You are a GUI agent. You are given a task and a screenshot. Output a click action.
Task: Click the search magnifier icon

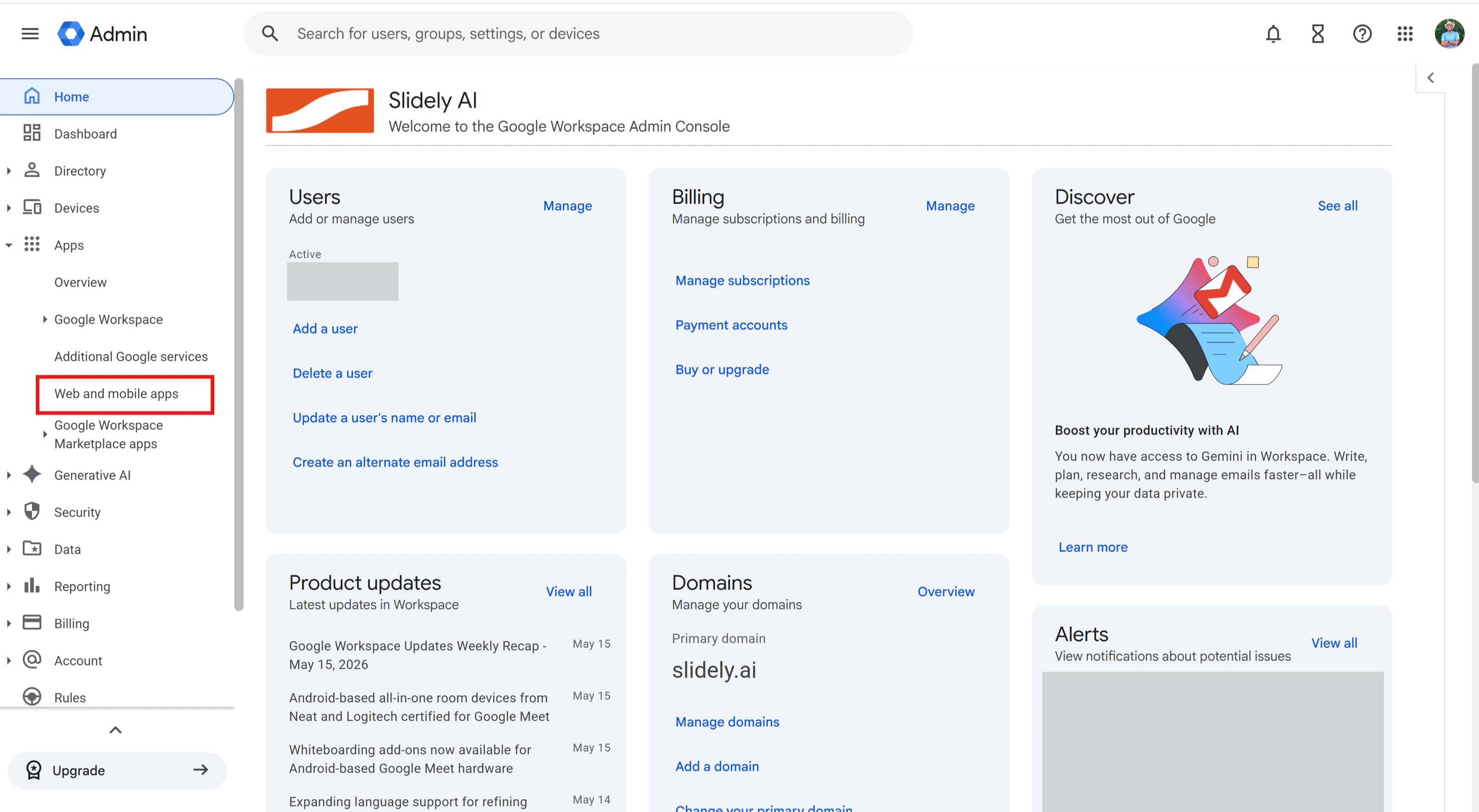270,34
